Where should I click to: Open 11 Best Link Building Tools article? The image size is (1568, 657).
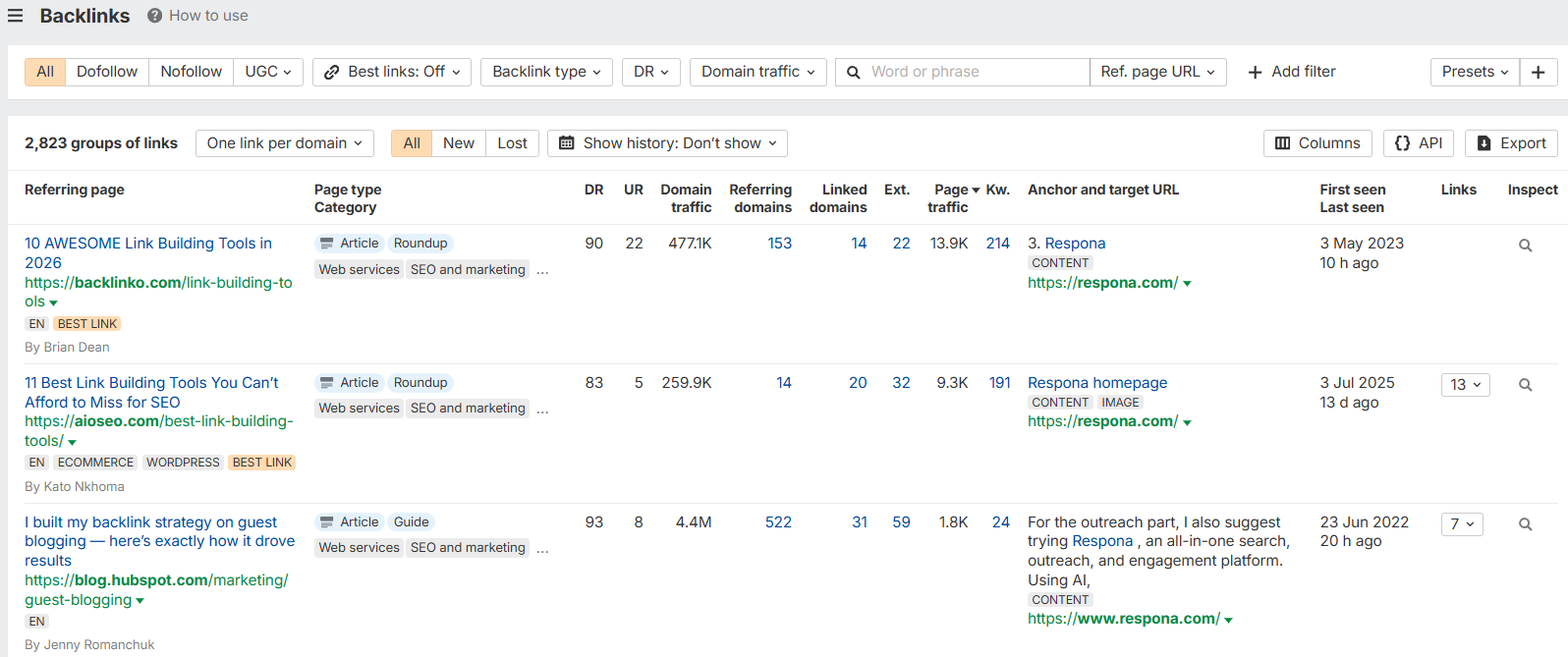coord(151,393)
